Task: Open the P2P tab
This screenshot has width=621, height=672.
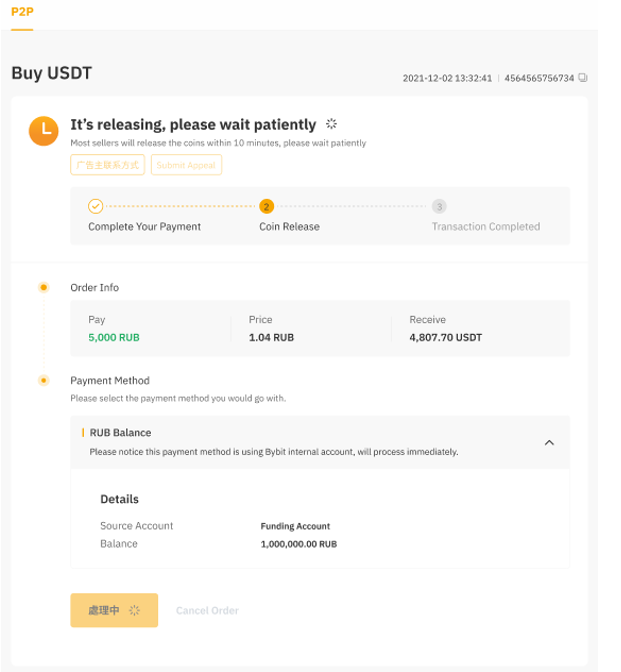Action: pos(21,10)
